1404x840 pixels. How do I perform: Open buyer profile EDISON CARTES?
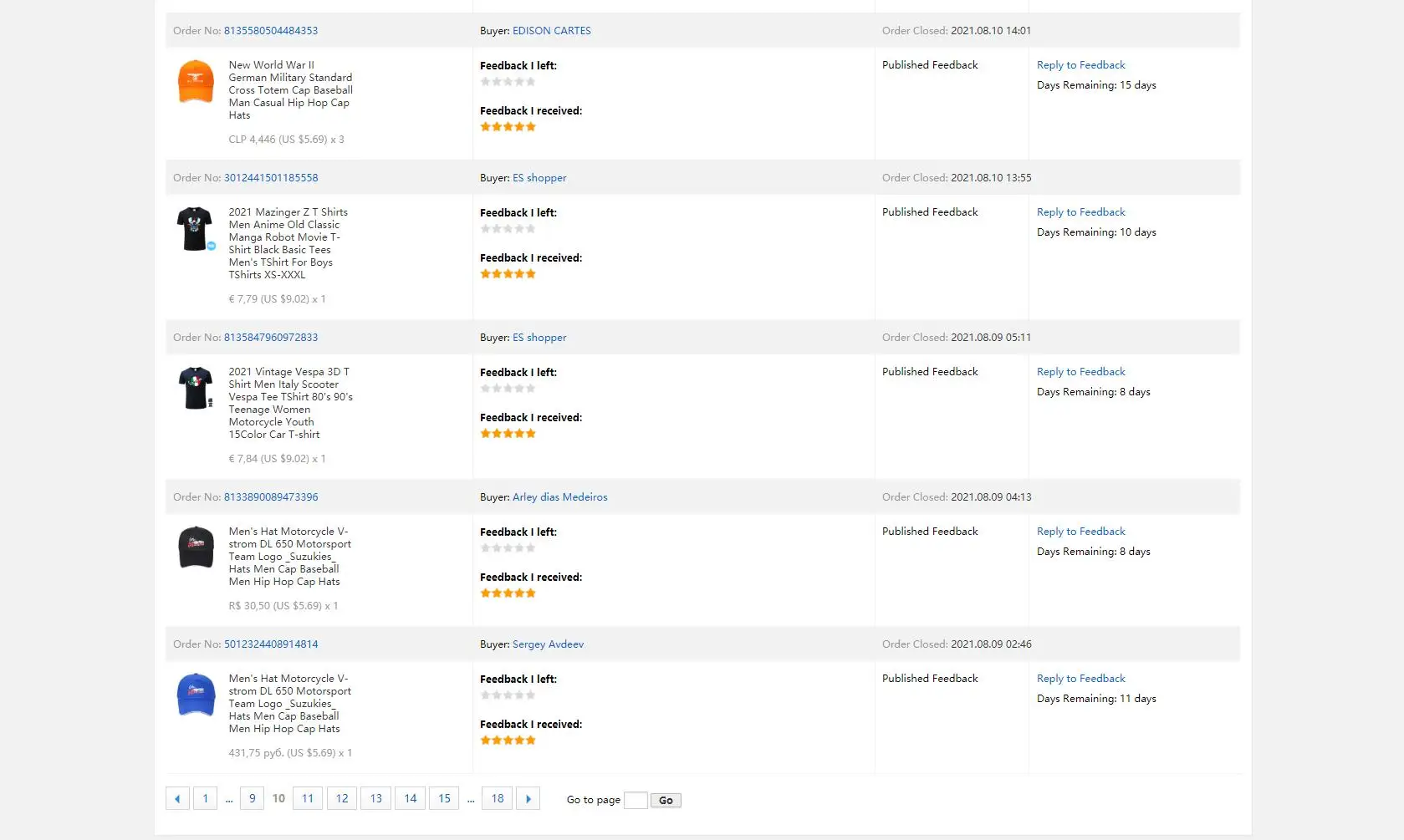(x=552, y=31)
